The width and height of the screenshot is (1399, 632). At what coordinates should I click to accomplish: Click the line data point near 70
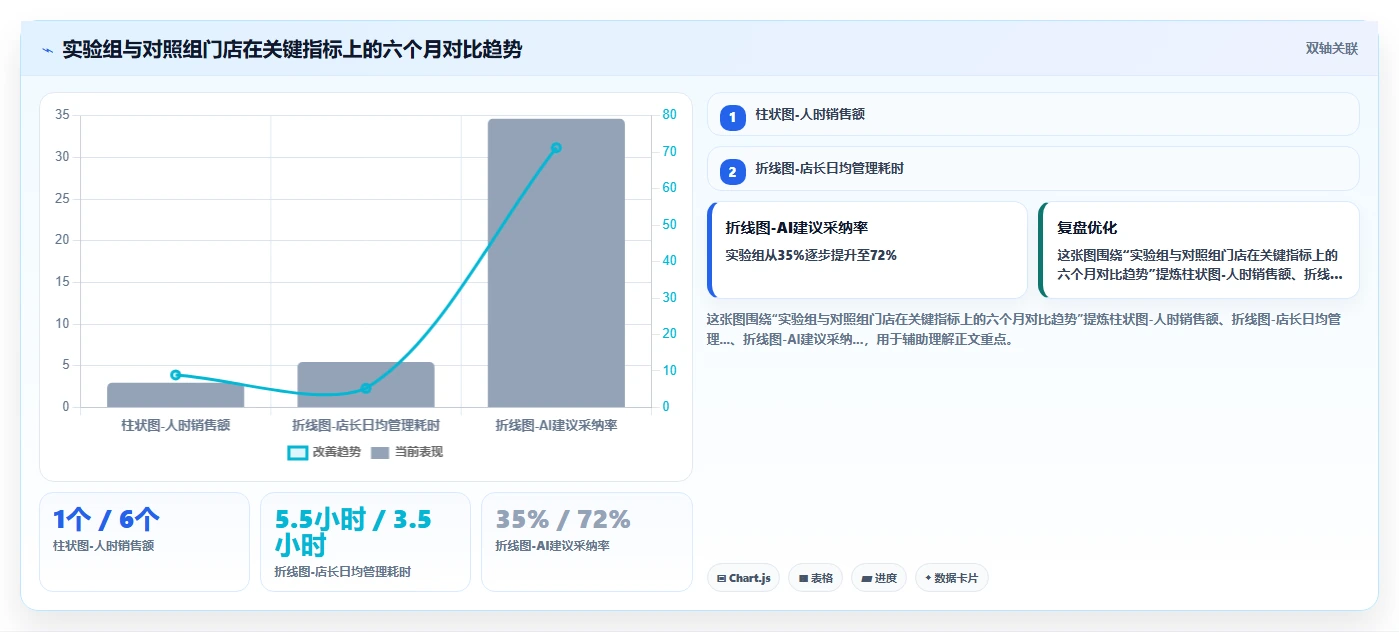pos(556,148)
